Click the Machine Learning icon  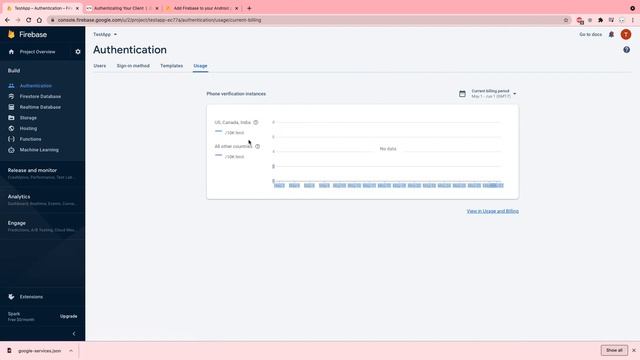coord(11,150)
